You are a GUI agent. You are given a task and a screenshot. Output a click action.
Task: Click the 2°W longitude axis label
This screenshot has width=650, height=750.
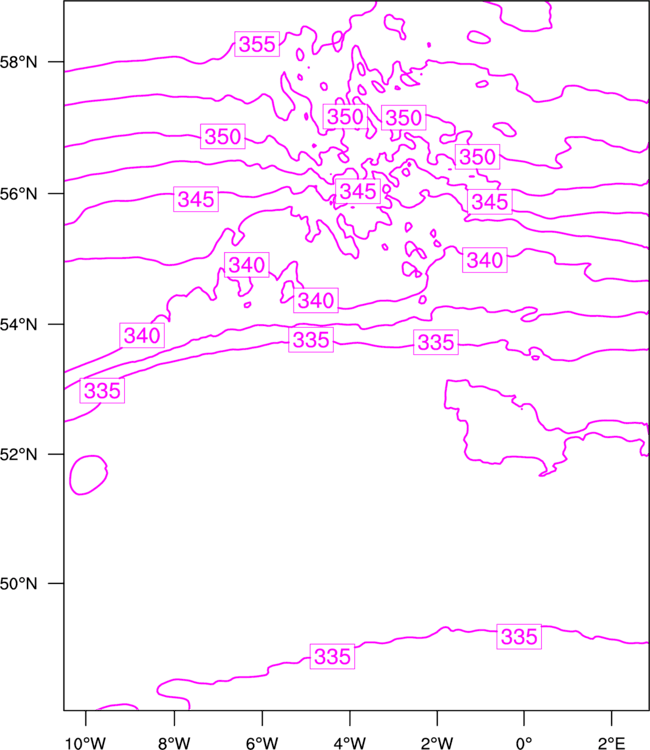click(437, 743)
